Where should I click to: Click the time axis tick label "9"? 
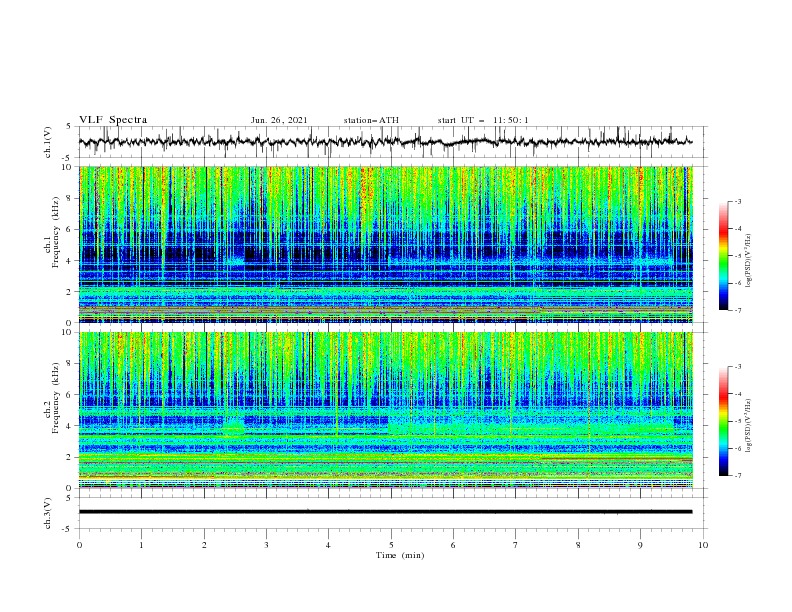click(640, 545)
